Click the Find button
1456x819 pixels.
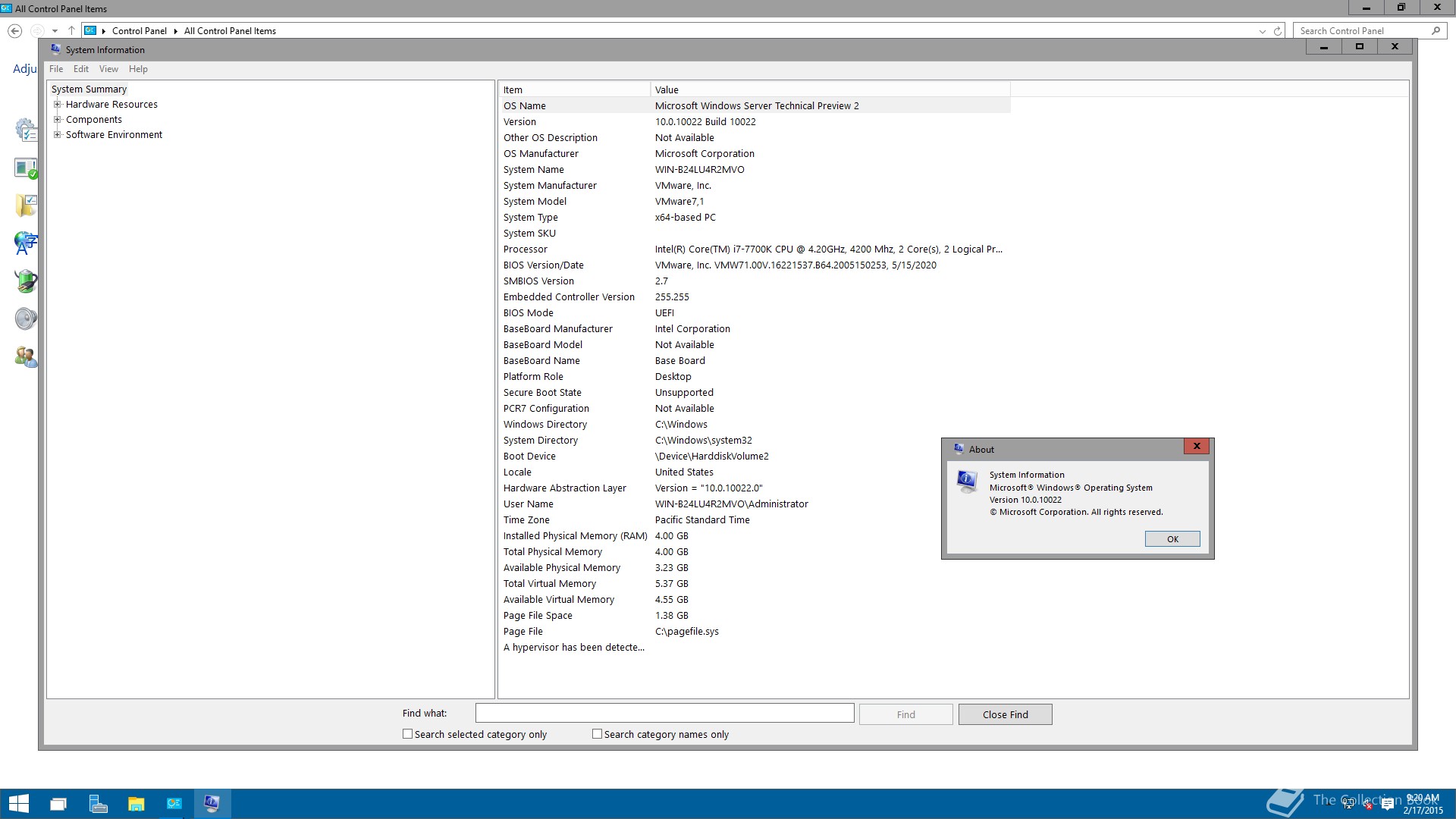tap(905, 714)
